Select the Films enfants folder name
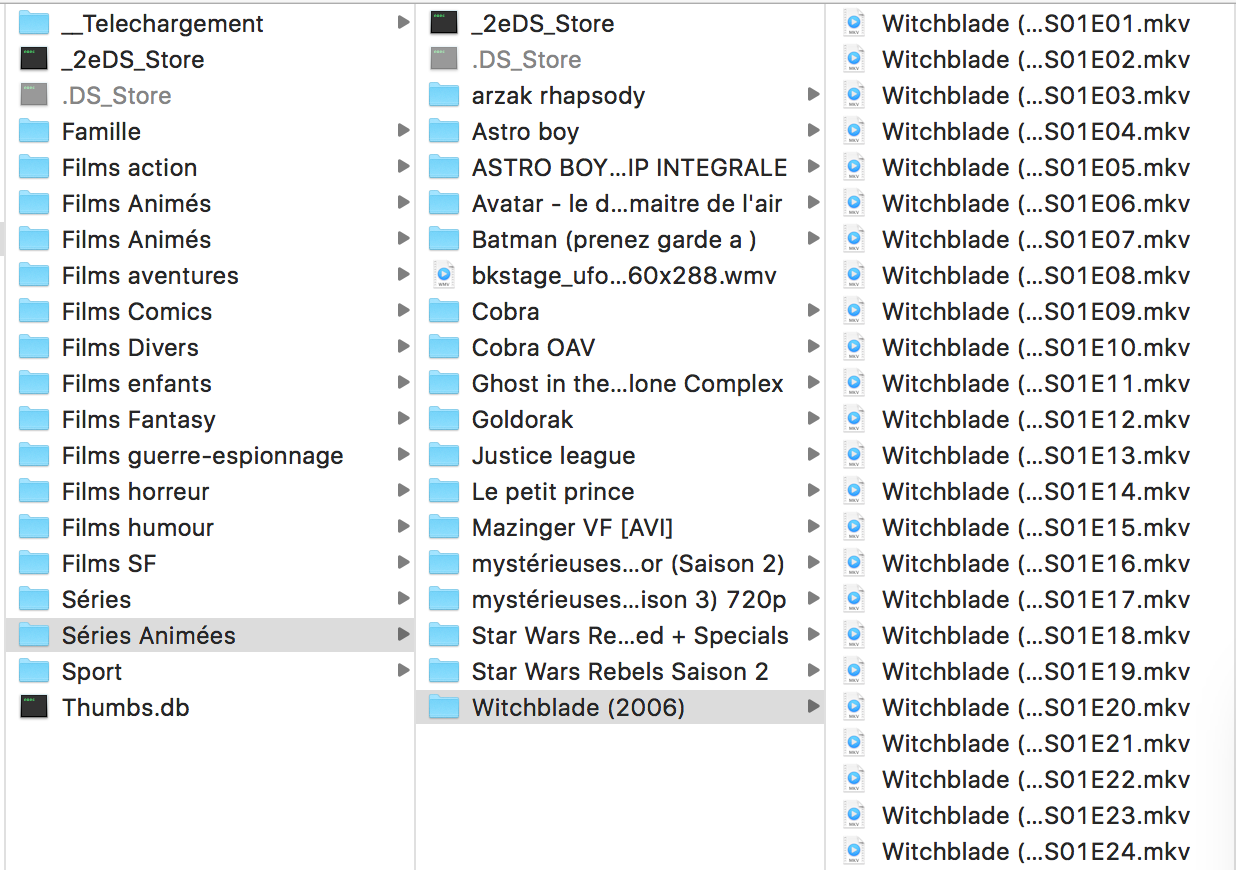The width and height of the screenshot is (1236, 870). pyautogui.click(x=137, y=384)
